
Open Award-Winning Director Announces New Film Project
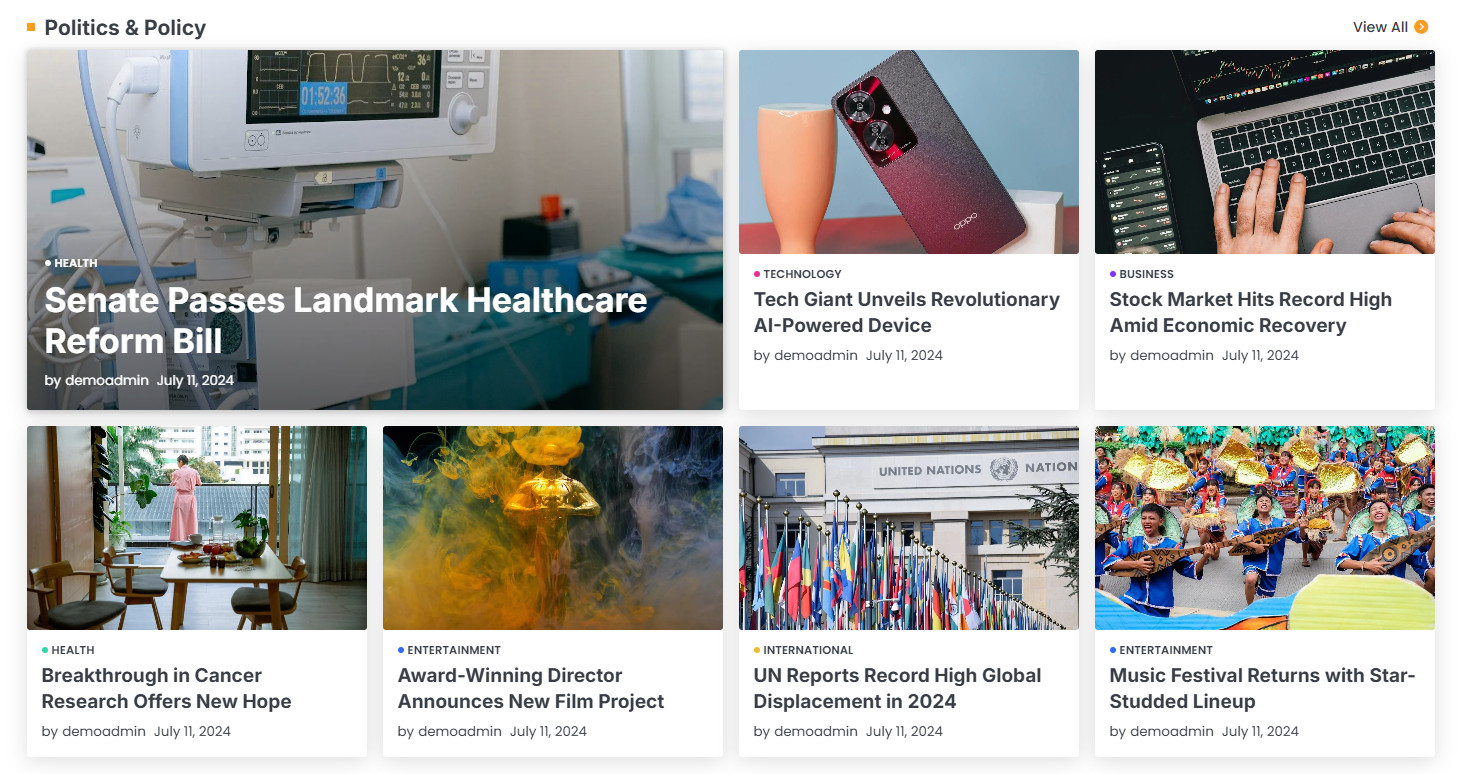click(531, 688)
